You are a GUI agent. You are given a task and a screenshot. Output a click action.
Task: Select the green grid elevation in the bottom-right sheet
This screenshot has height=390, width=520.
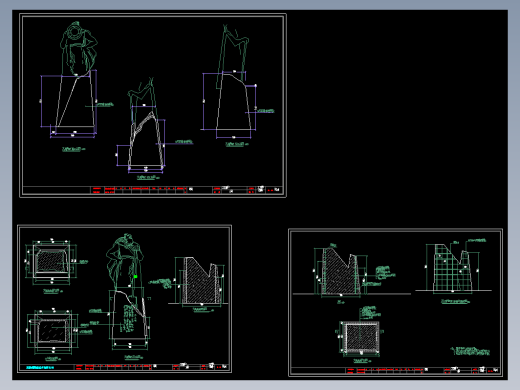point(453,268)
